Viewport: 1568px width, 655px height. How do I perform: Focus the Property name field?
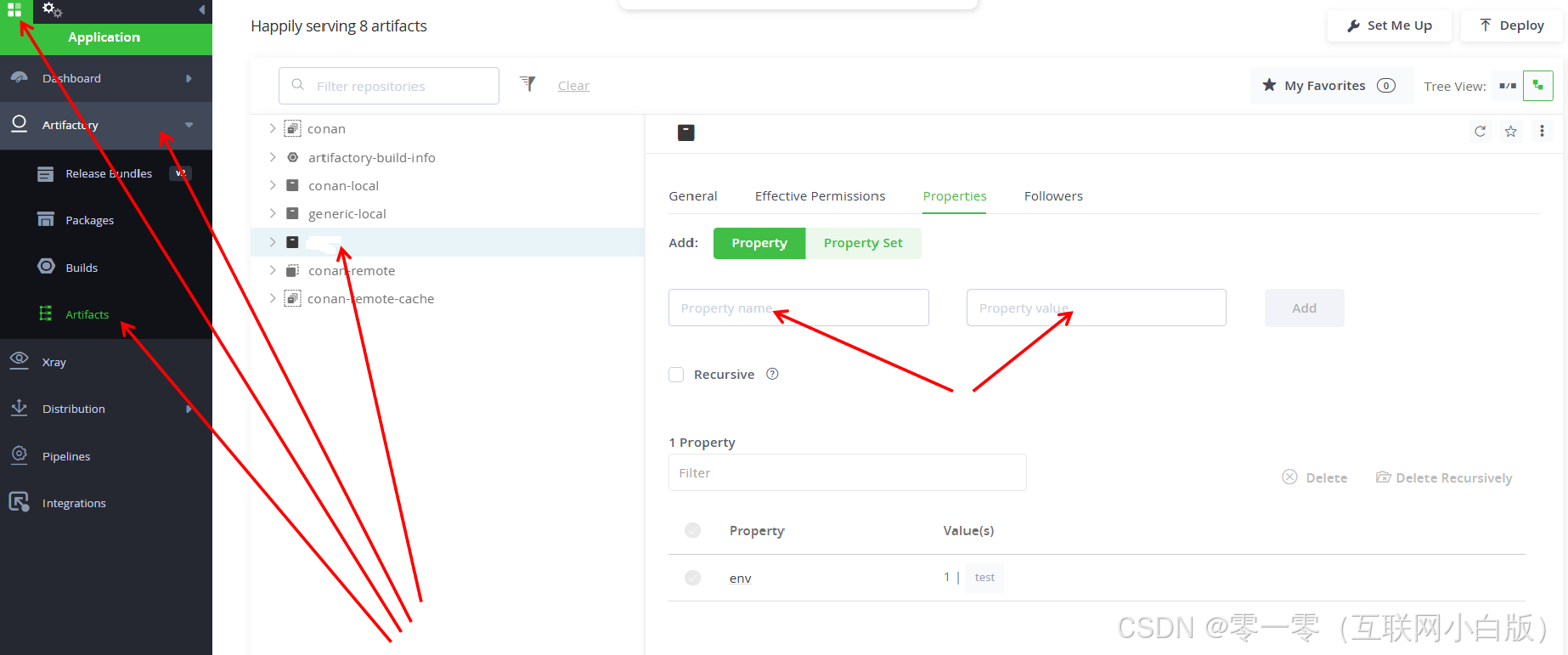[798, 308]
